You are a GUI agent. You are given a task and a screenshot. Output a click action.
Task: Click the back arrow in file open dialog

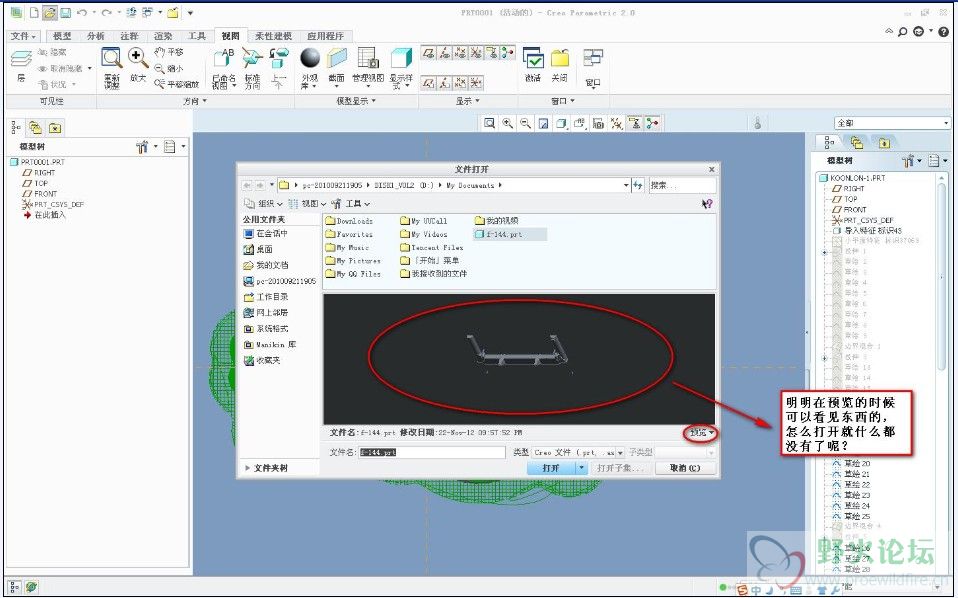[x=247, y=185]
